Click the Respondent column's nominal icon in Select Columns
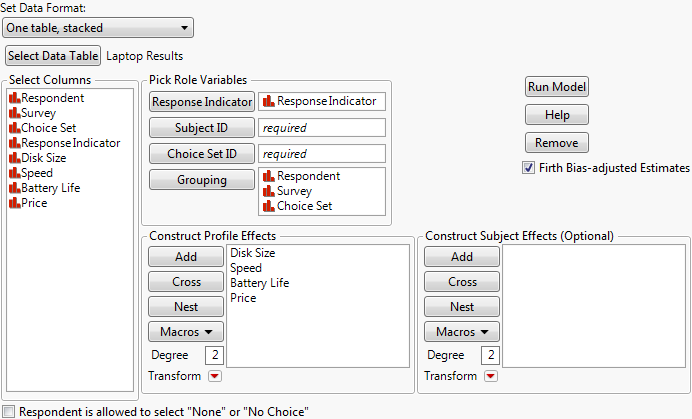The width and height of the screenshot is (692, 419). point(14,98)
